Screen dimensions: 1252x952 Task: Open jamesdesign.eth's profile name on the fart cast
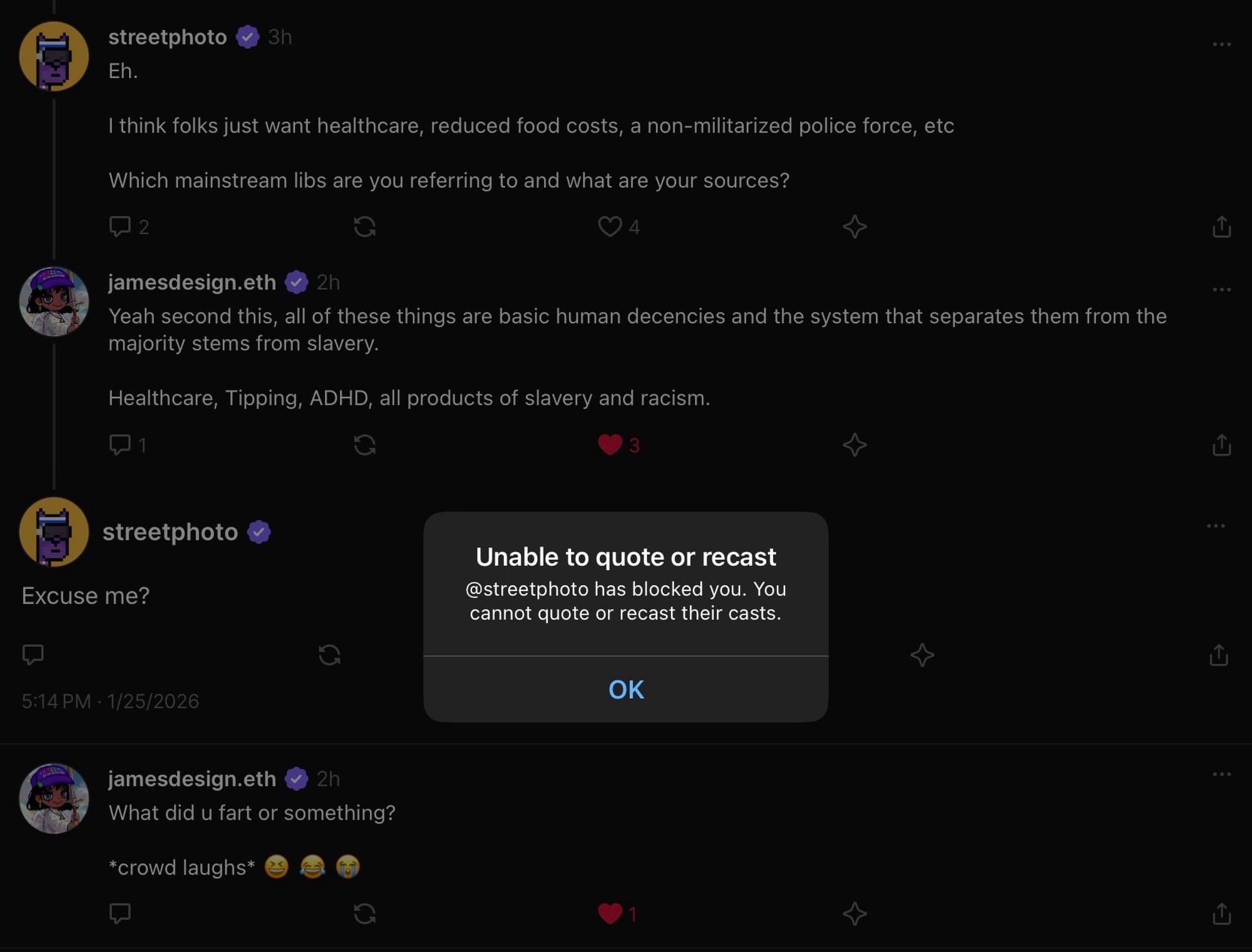pyautogui.click(x=192, y=779)
